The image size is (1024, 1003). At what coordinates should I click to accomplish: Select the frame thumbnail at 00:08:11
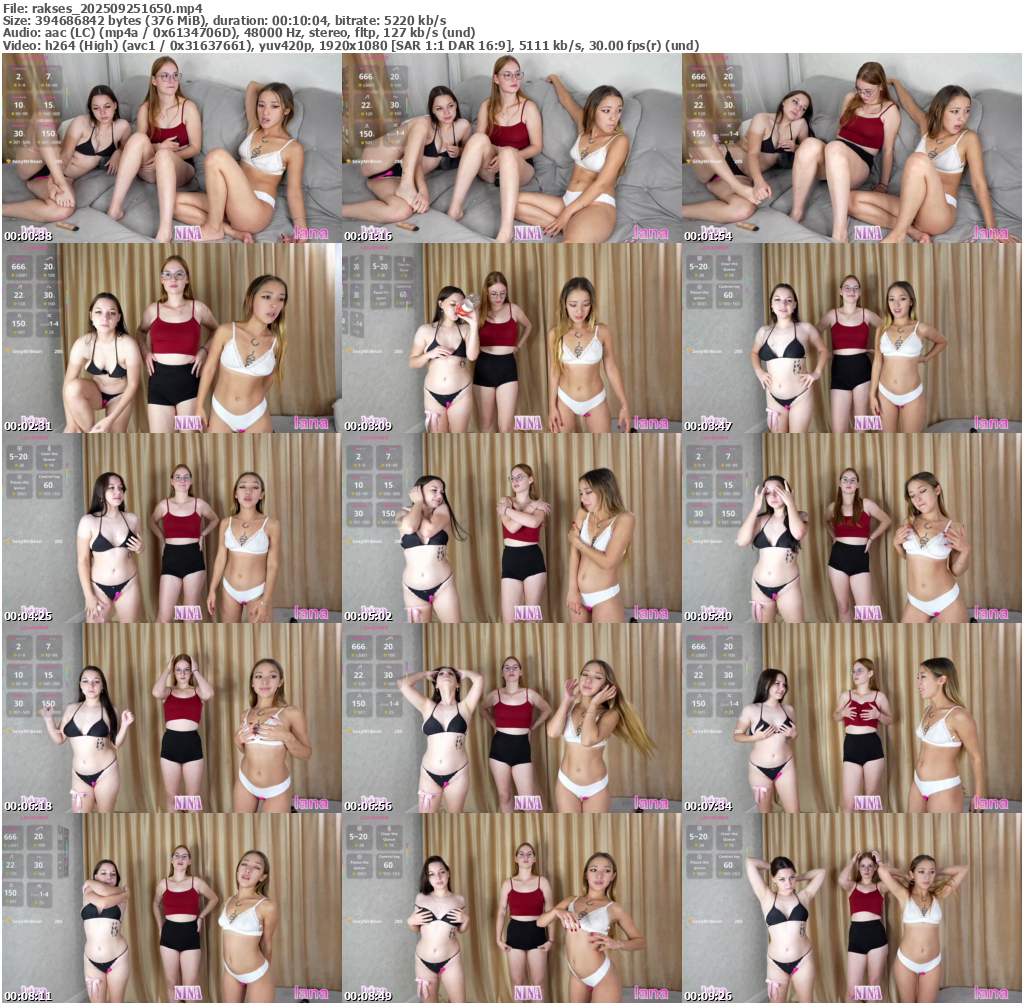[171, 908]
